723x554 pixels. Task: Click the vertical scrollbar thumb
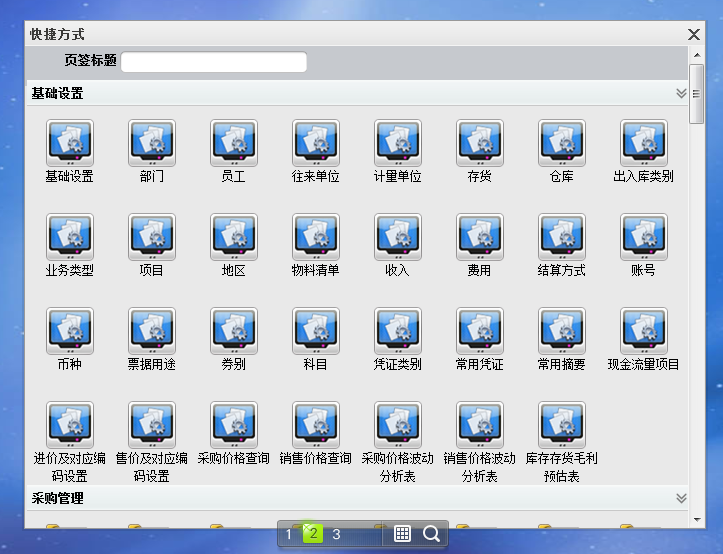pos(697,94)
